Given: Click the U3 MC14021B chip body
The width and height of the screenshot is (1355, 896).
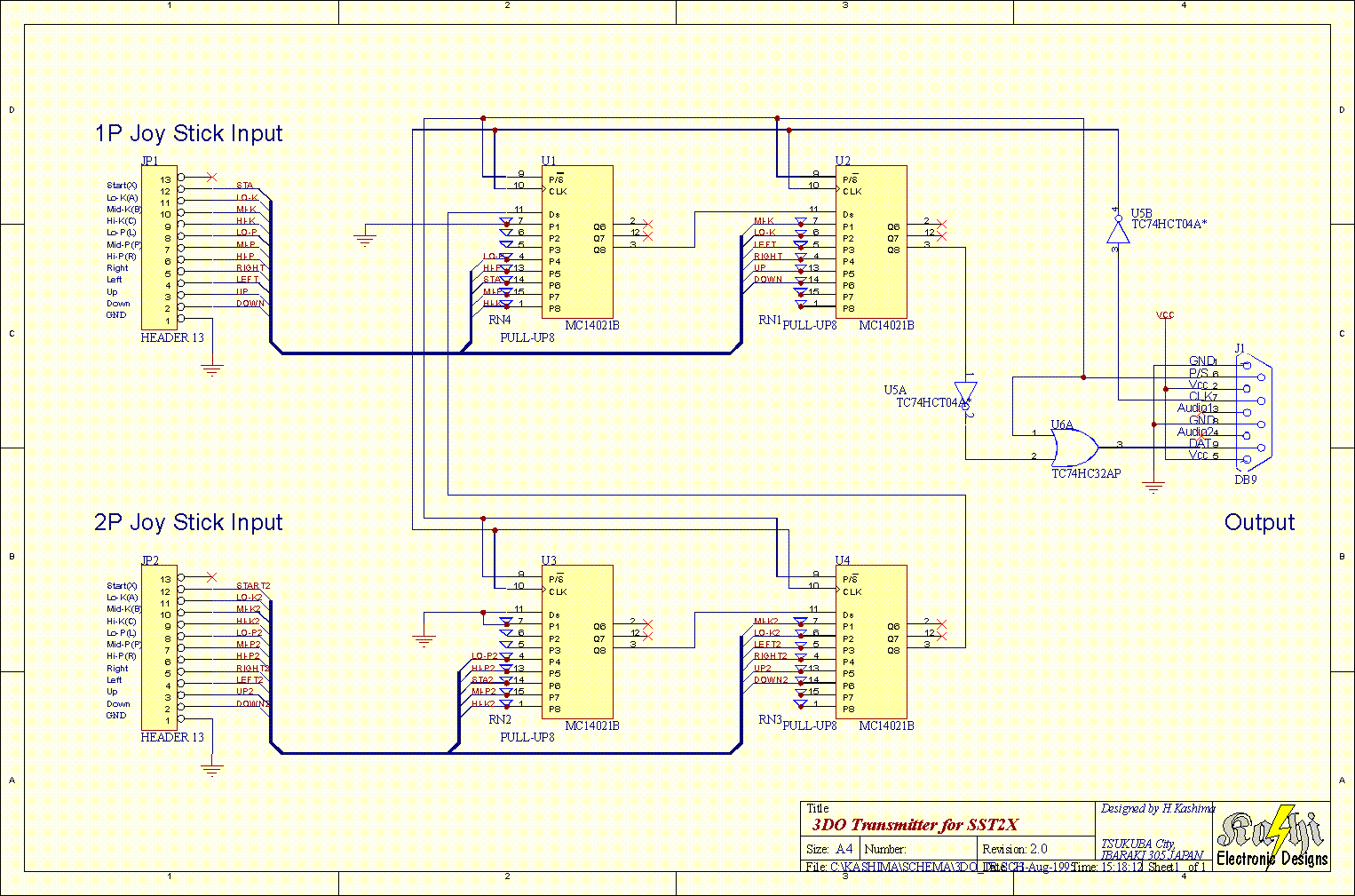Looking at the screenshot, I should 577,641.
